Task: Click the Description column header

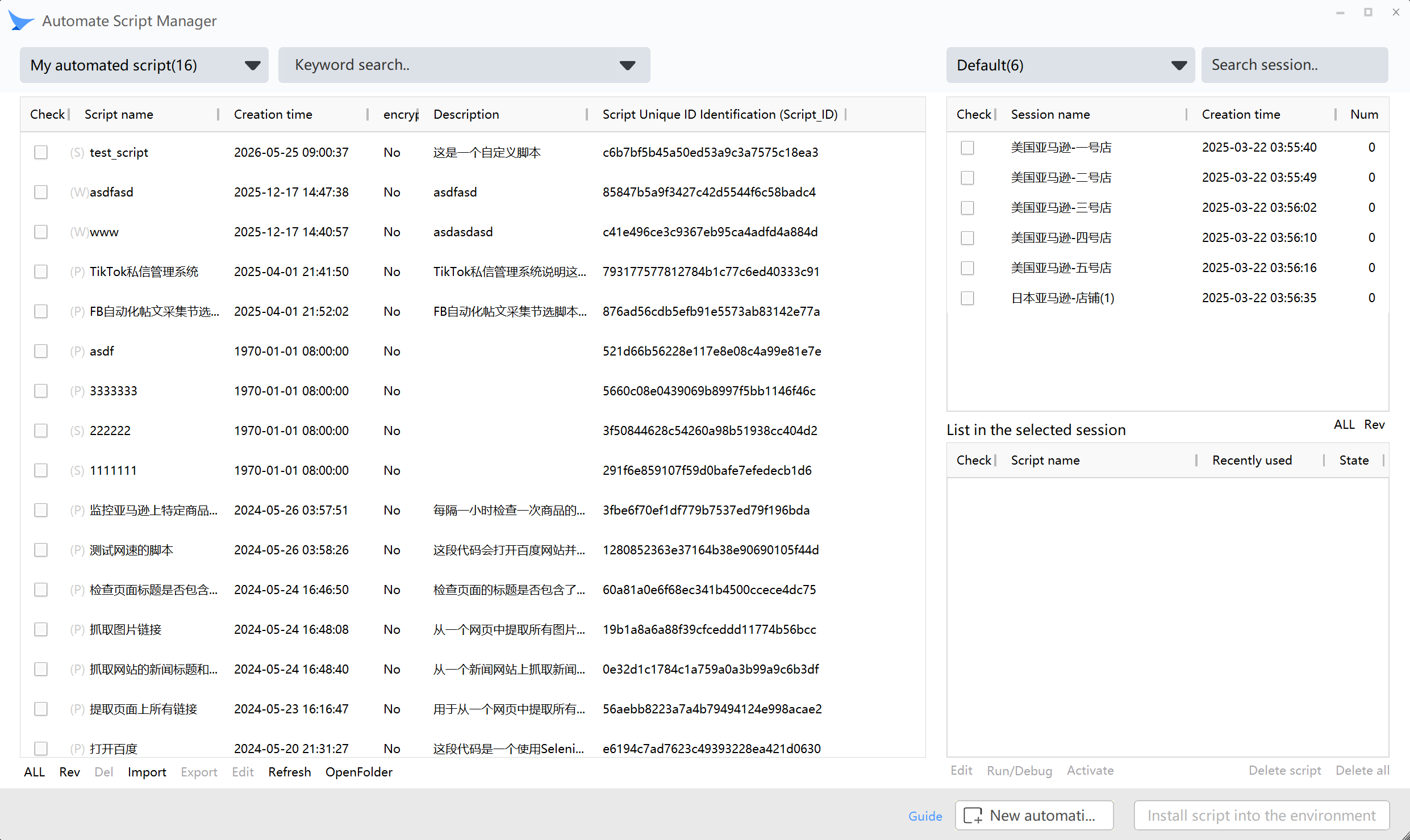Action: tap(466, 114)
